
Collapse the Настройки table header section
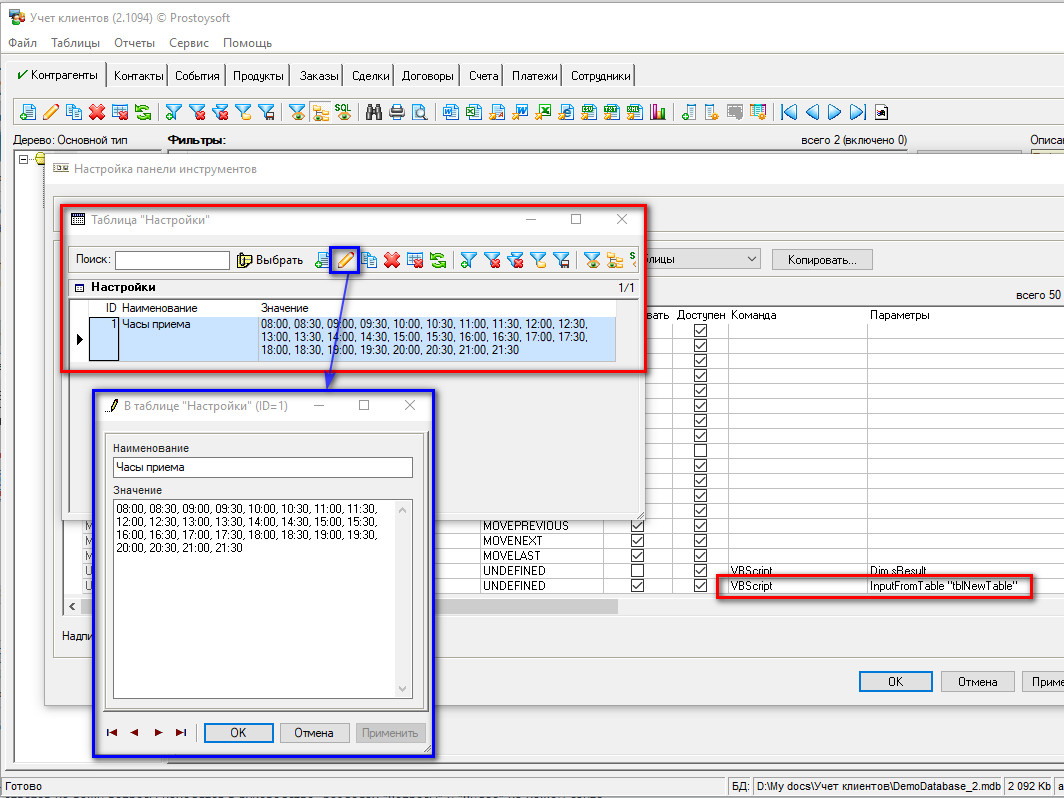pyautogui.click(x=77, y=287)
